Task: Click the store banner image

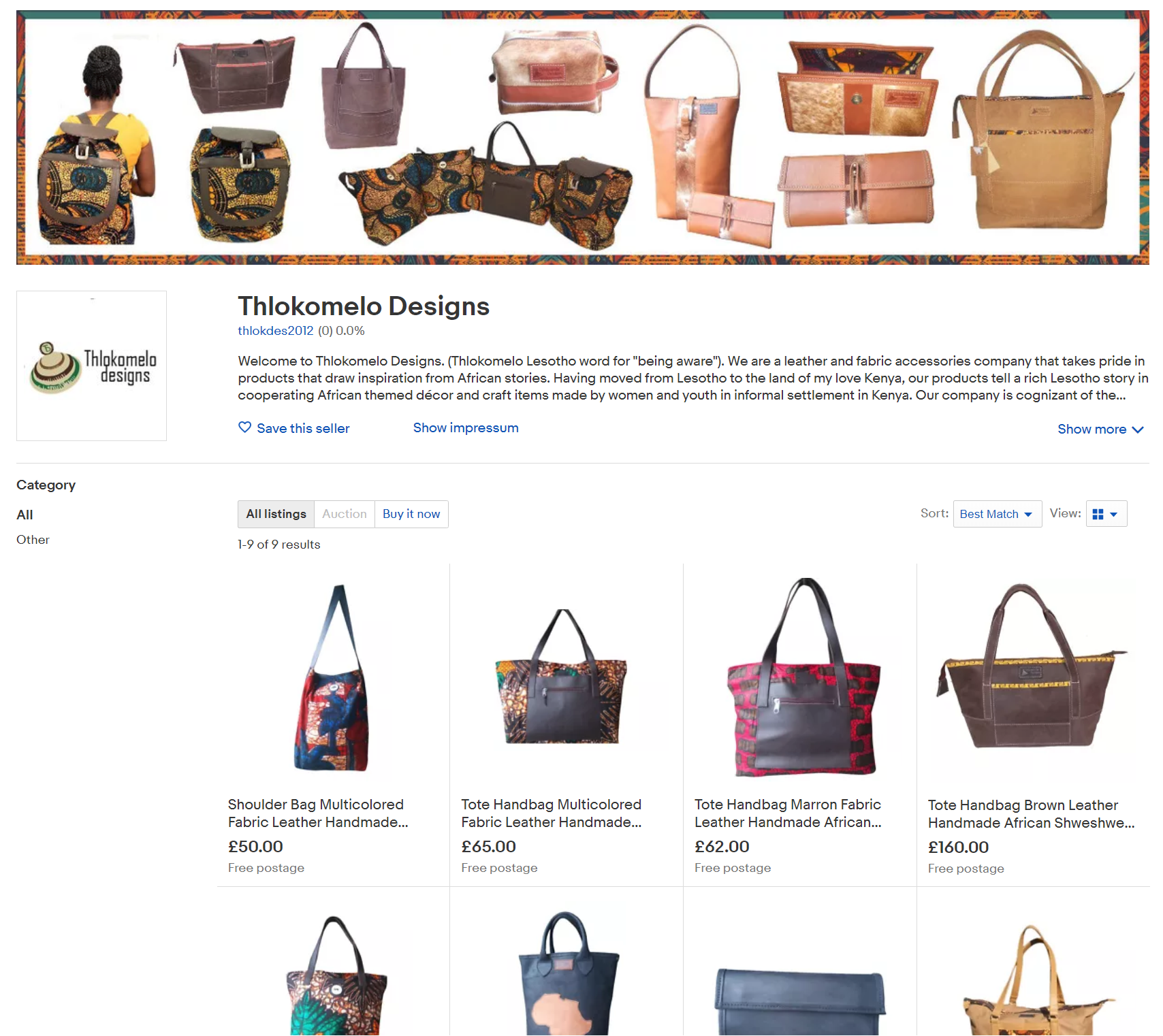Action: click(x=583, y=137)
